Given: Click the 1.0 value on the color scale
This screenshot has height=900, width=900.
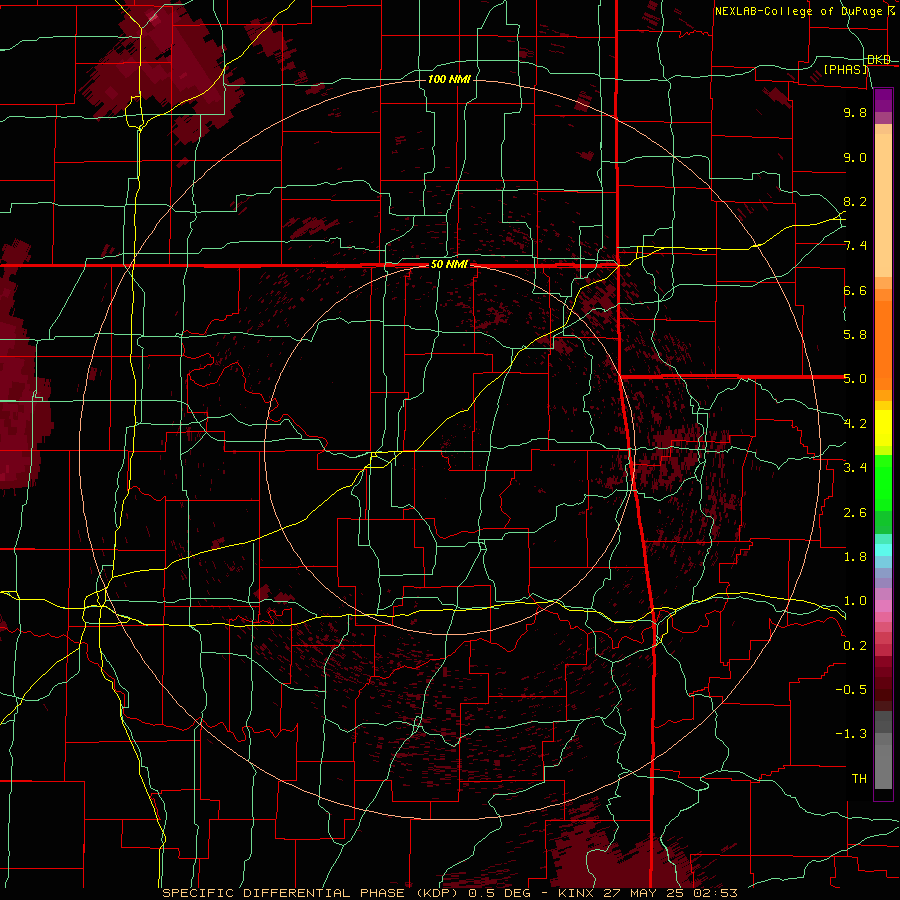Looking at the screenshot, I should 855,601.
